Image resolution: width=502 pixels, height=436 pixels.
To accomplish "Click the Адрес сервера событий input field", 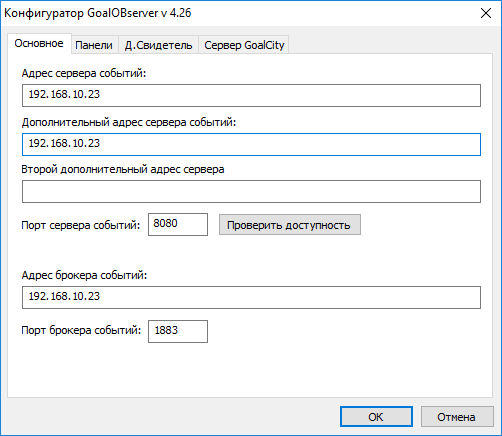I will pyautogui.click(x=251, y=95).
